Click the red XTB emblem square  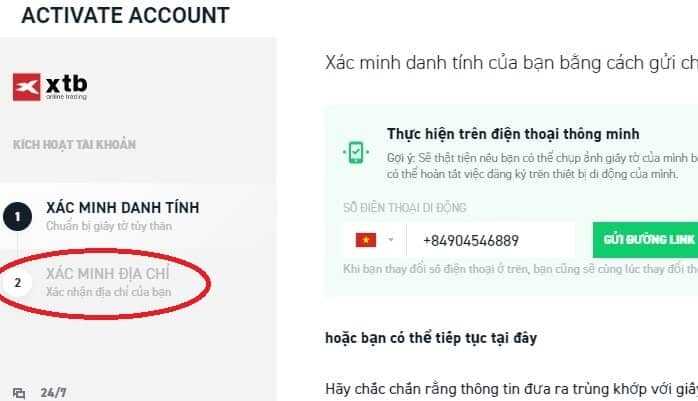coord(27,87)
